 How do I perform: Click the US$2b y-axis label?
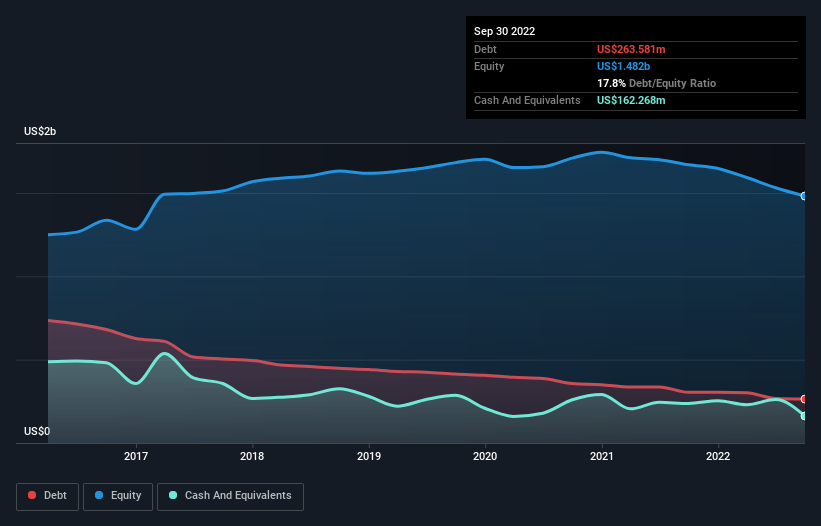tap(40, 131)
